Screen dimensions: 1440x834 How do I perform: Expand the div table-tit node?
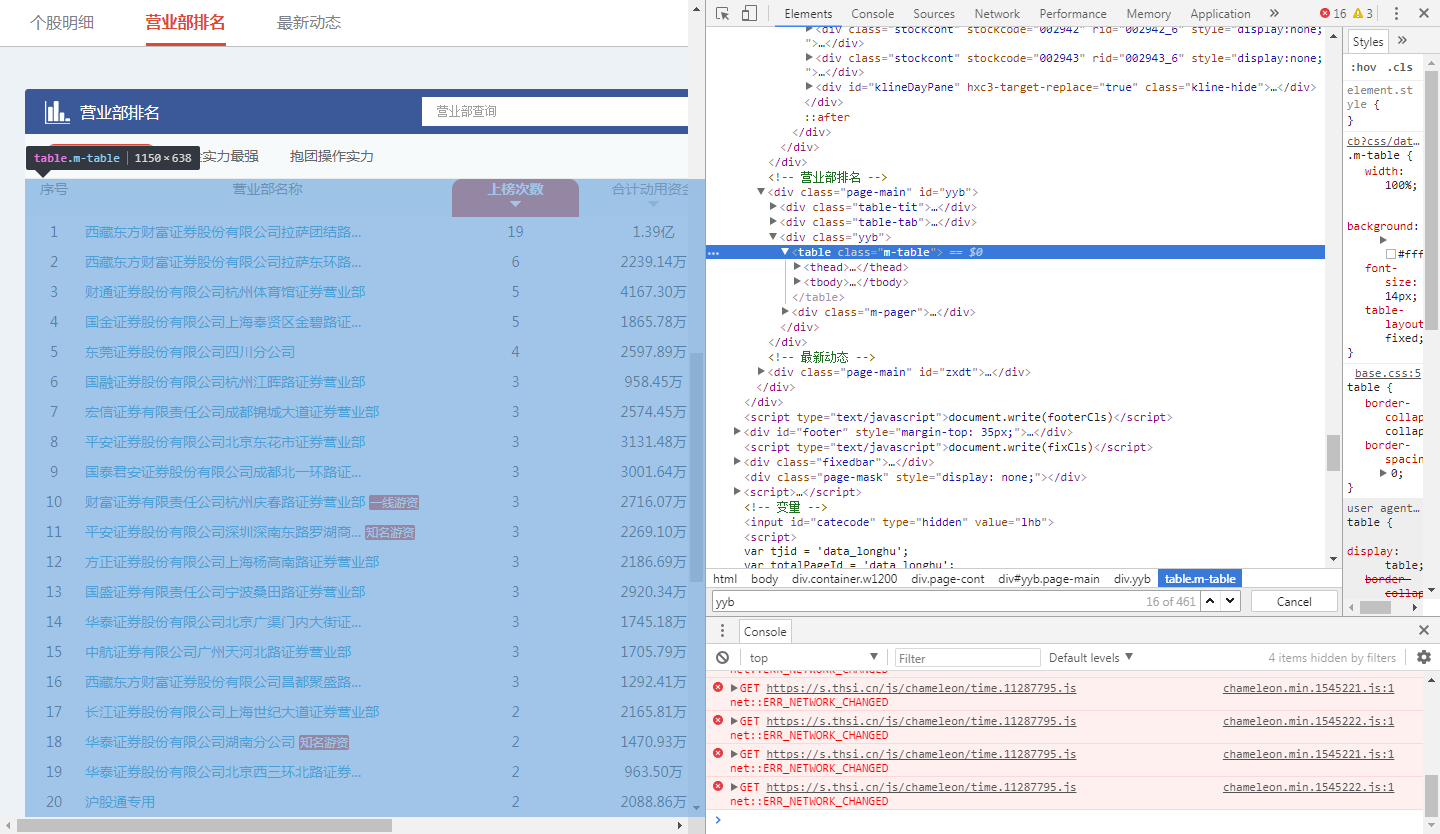click(x=773, y=207)
